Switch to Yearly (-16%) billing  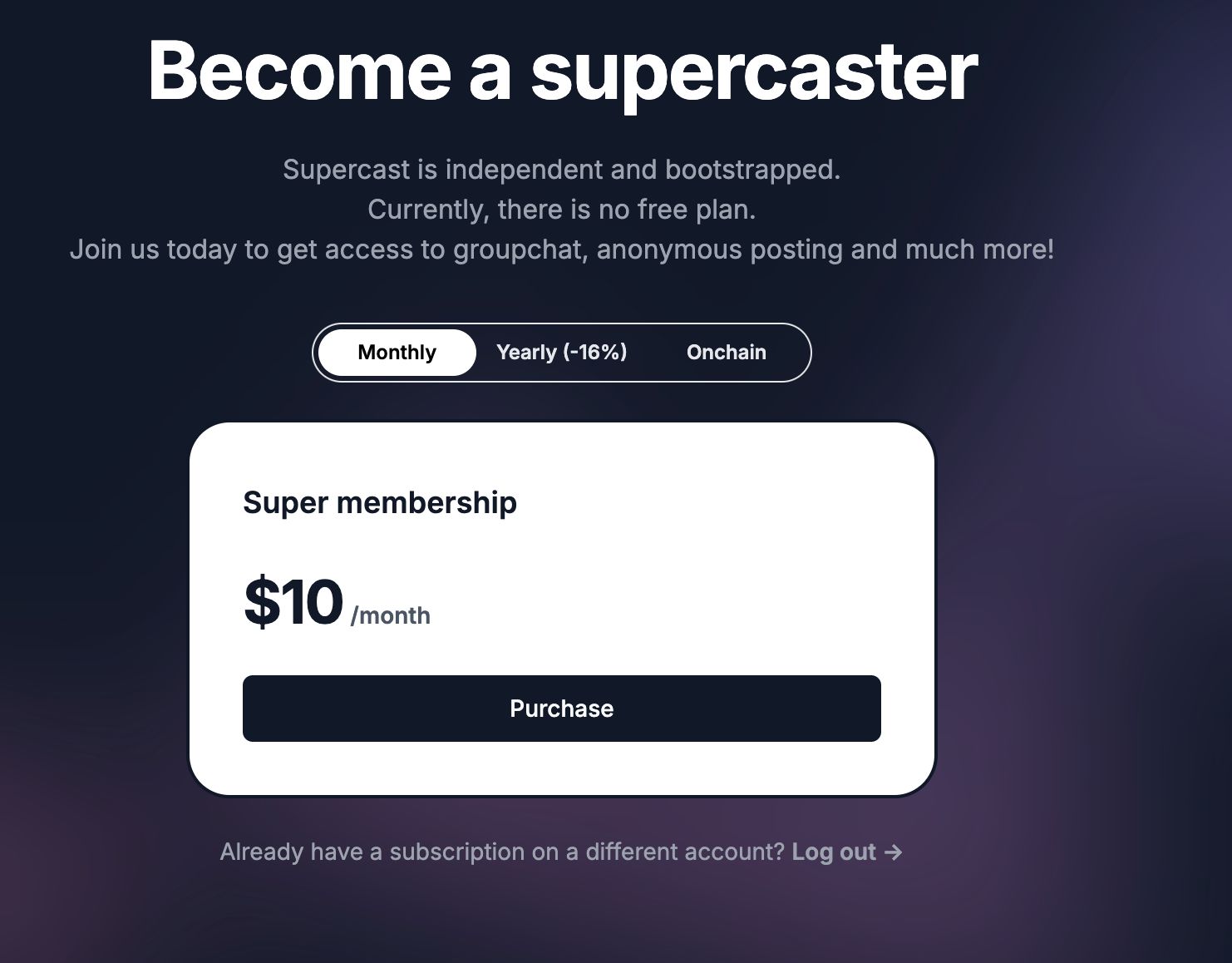point(561,353)
